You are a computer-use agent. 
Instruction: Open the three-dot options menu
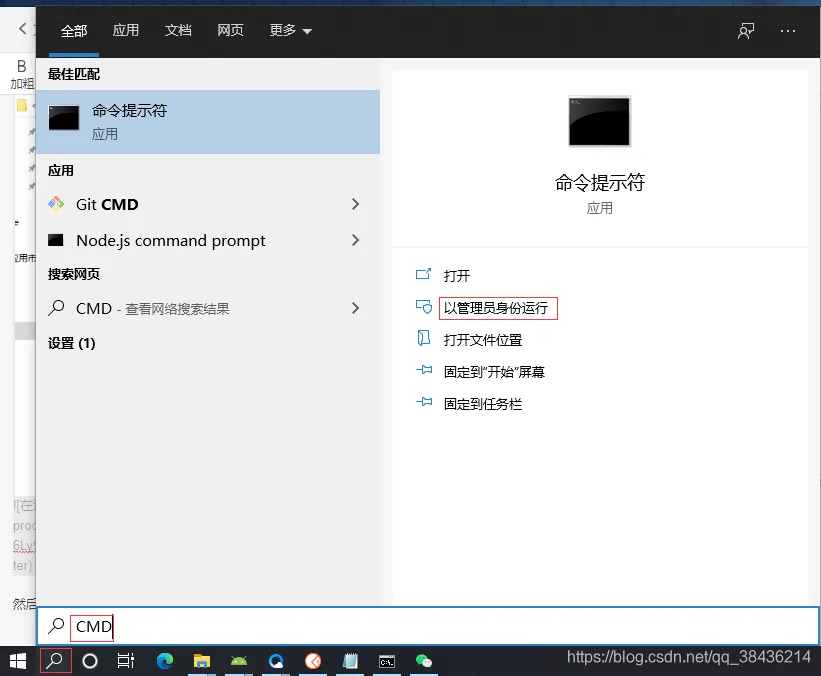(x=787, y=31)
